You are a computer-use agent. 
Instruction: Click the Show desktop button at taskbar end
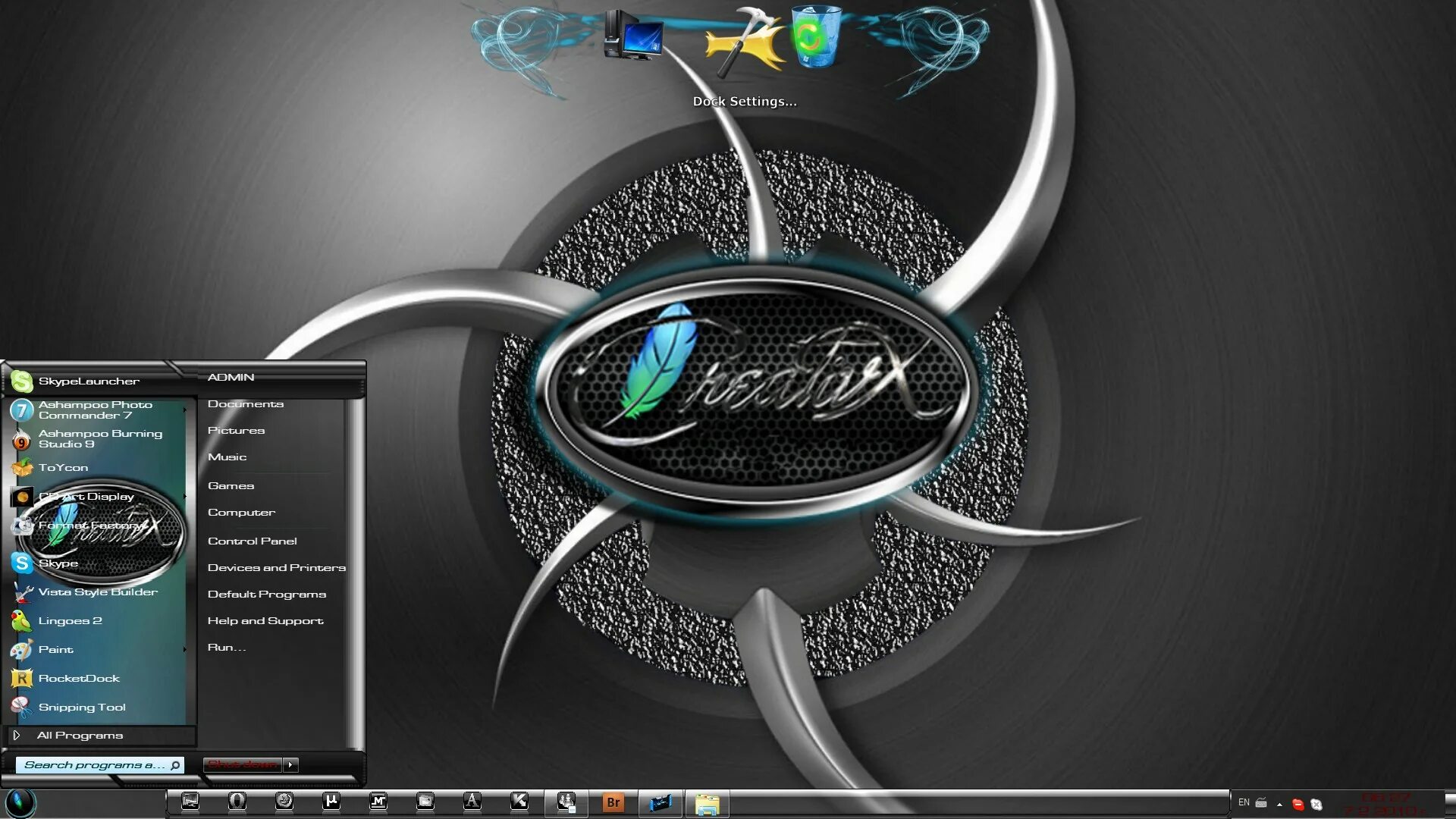pyautogui.click(x=1450, y=802)
